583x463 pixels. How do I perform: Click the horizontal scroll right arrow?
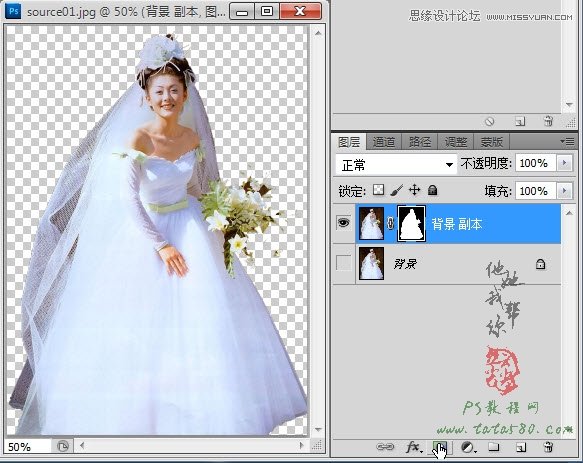pyautogui.click(x=302, y=446)
